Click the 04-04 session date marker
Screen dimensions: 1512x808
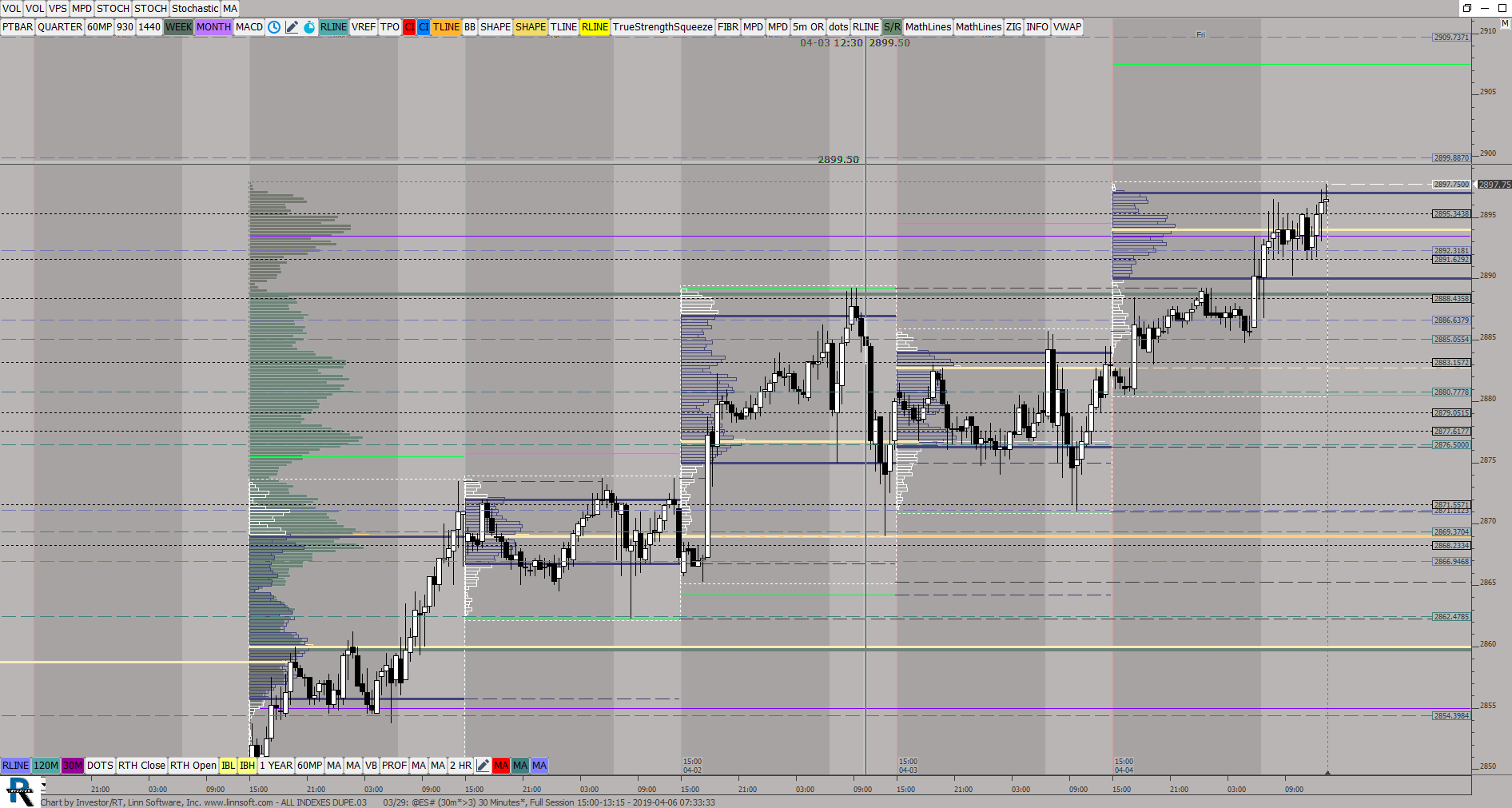[x=1124, y=766]
